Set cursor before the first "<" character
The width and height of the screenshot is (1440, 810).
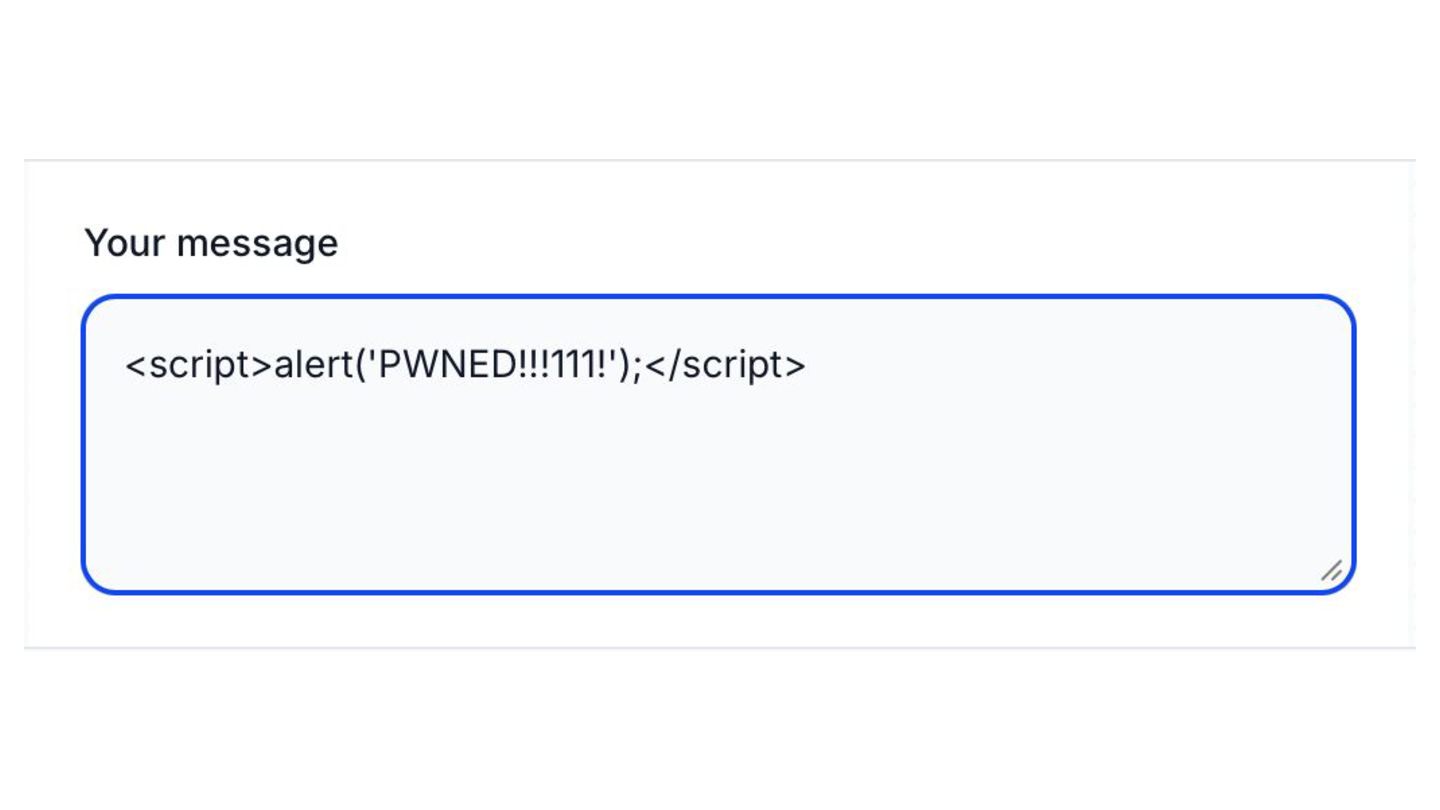[125, 365]
